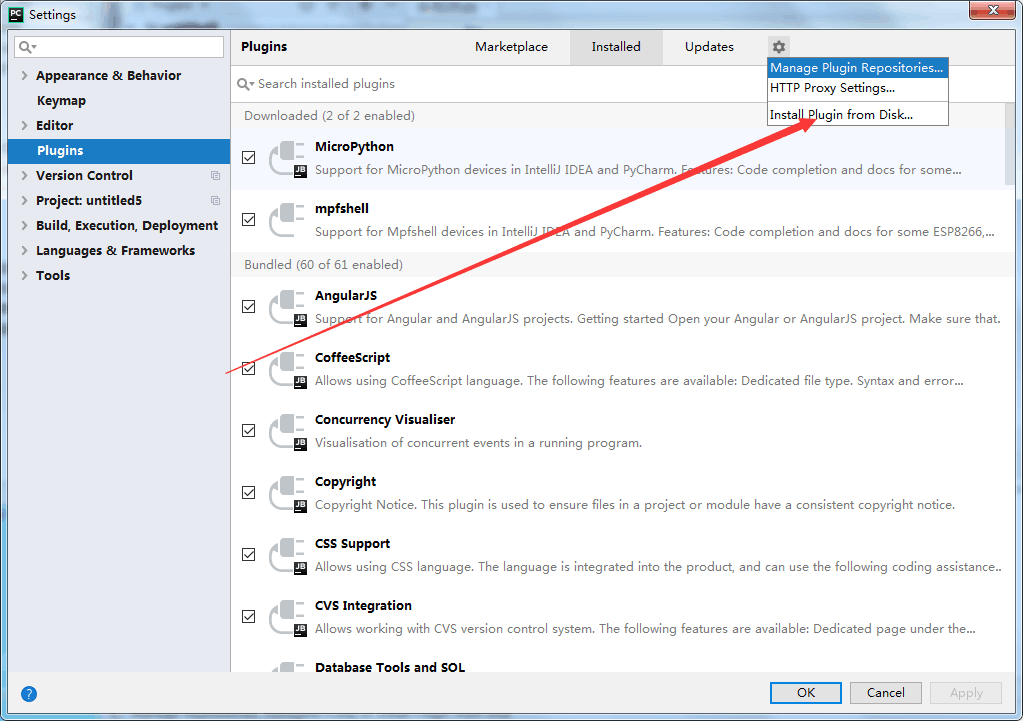This screenshot has height=721, width=1023.
Task: Expand the Appearance & Behavior tree node
Action: click(25, 76)
